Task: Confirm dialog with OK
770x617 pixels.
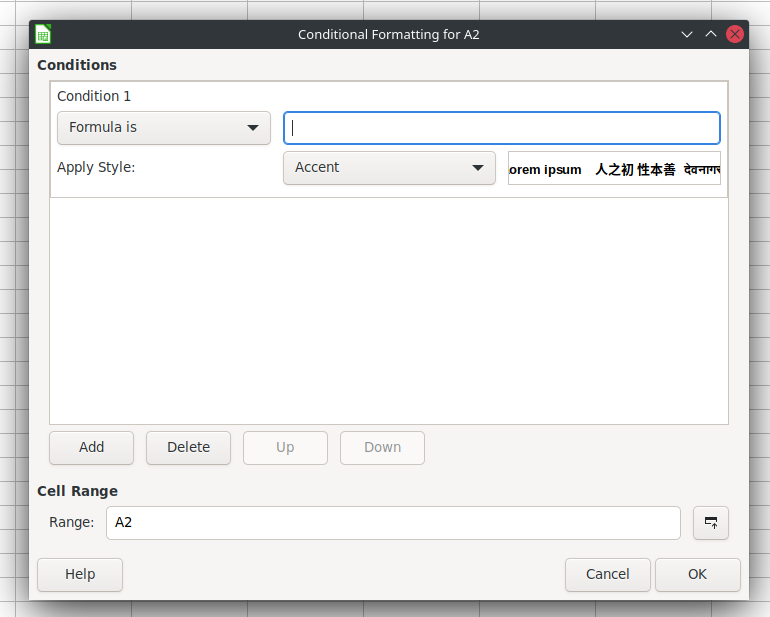Action: pos(697,574)
